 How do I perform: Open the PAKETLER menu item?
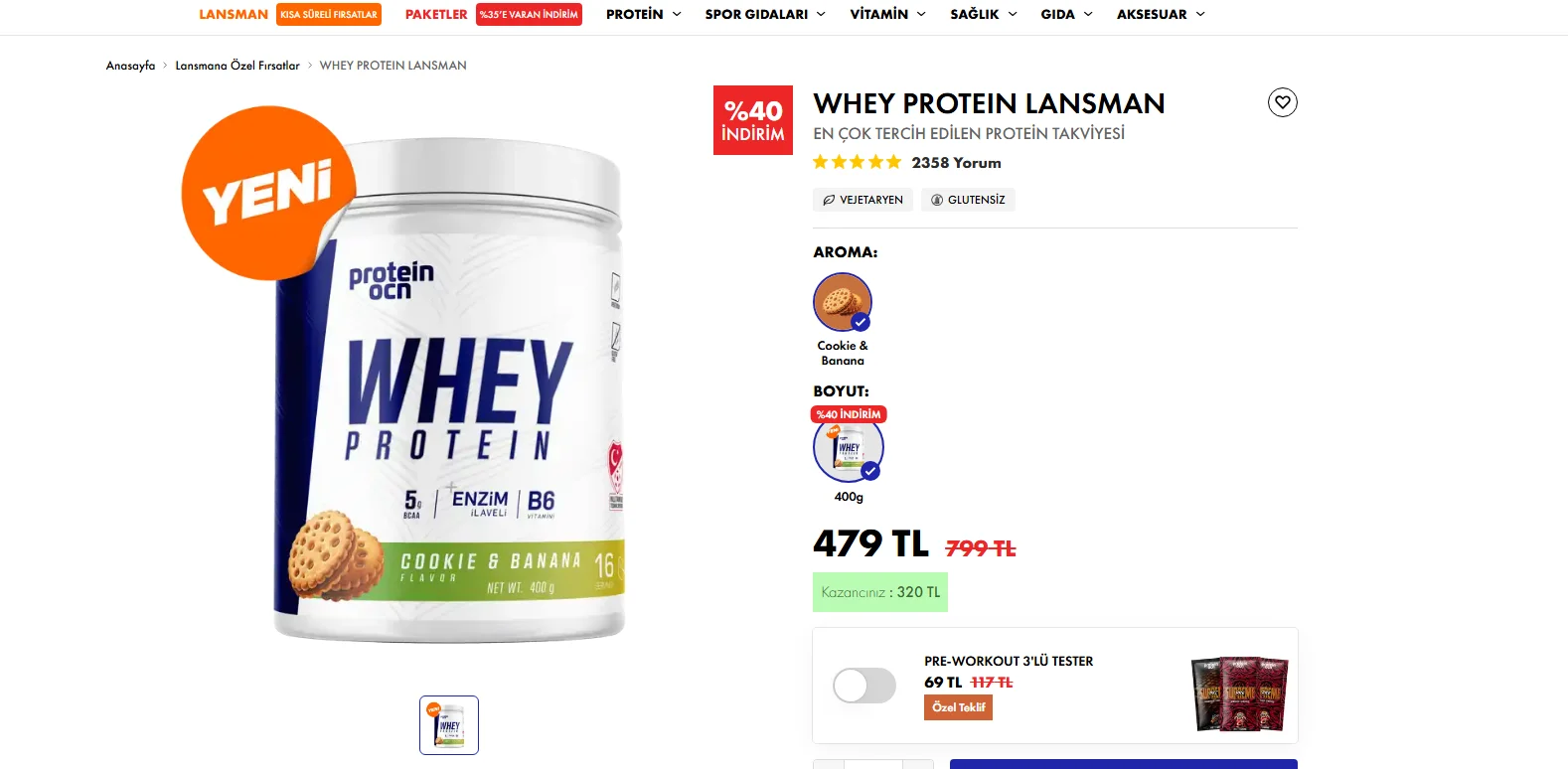[436, 14]
